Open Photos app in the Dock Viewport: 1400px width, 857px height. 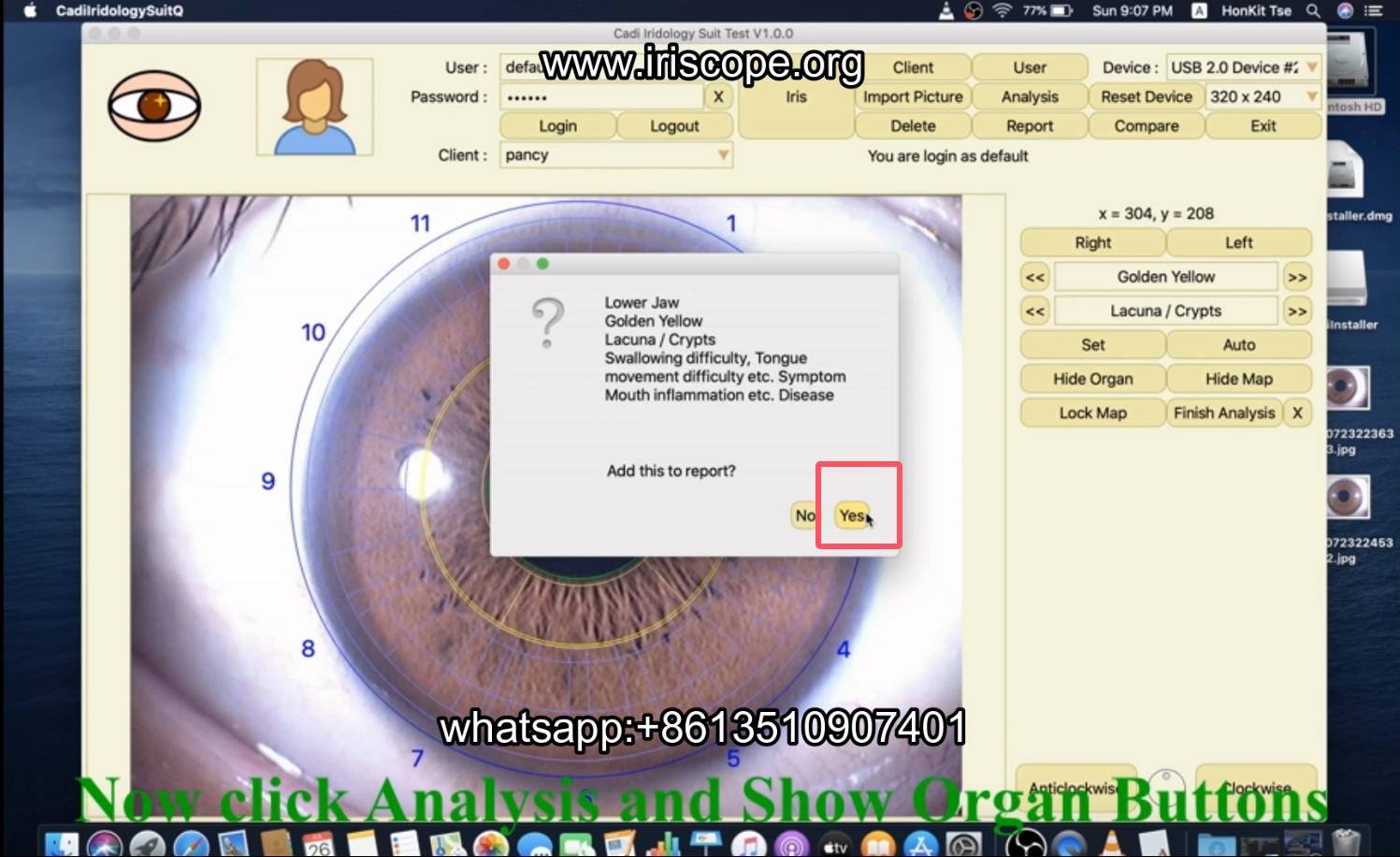tap(490, 844)
